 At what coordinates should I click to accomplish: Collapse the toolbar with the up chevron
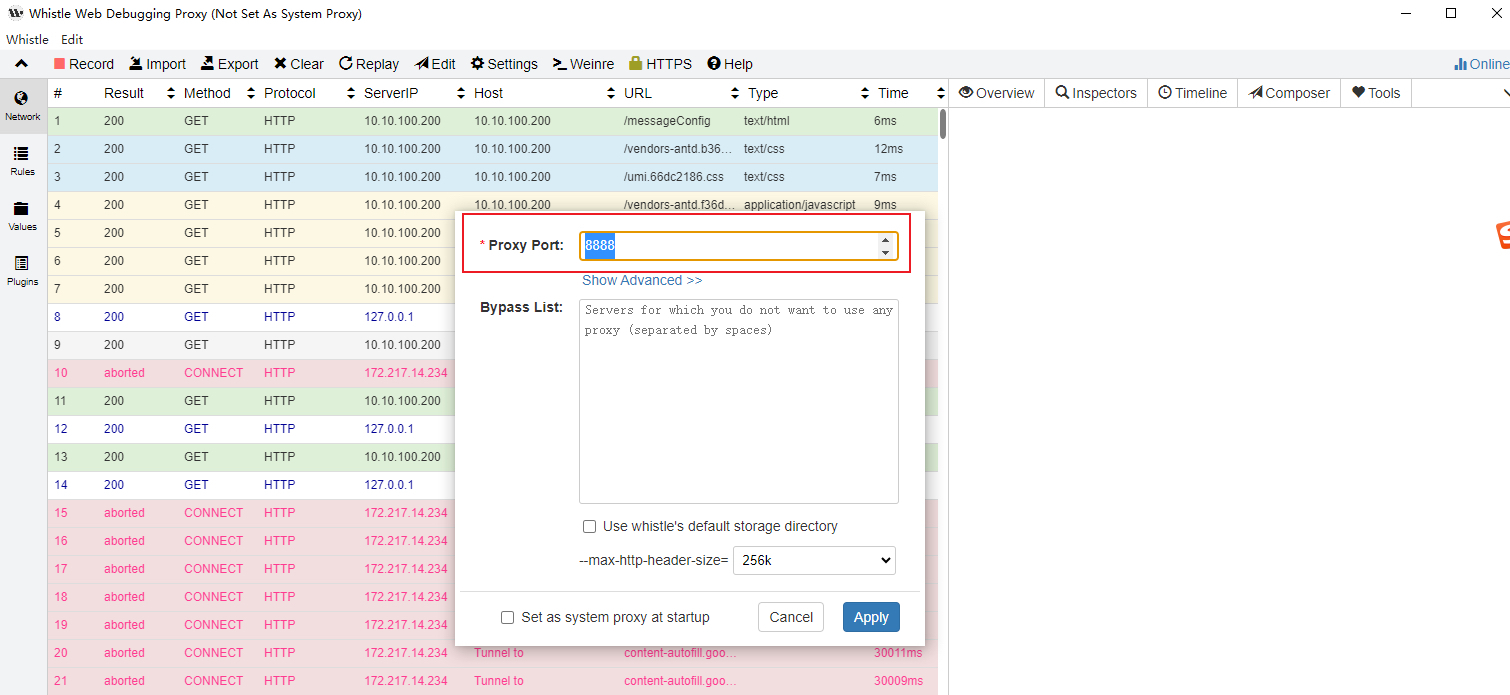[21, 64]
